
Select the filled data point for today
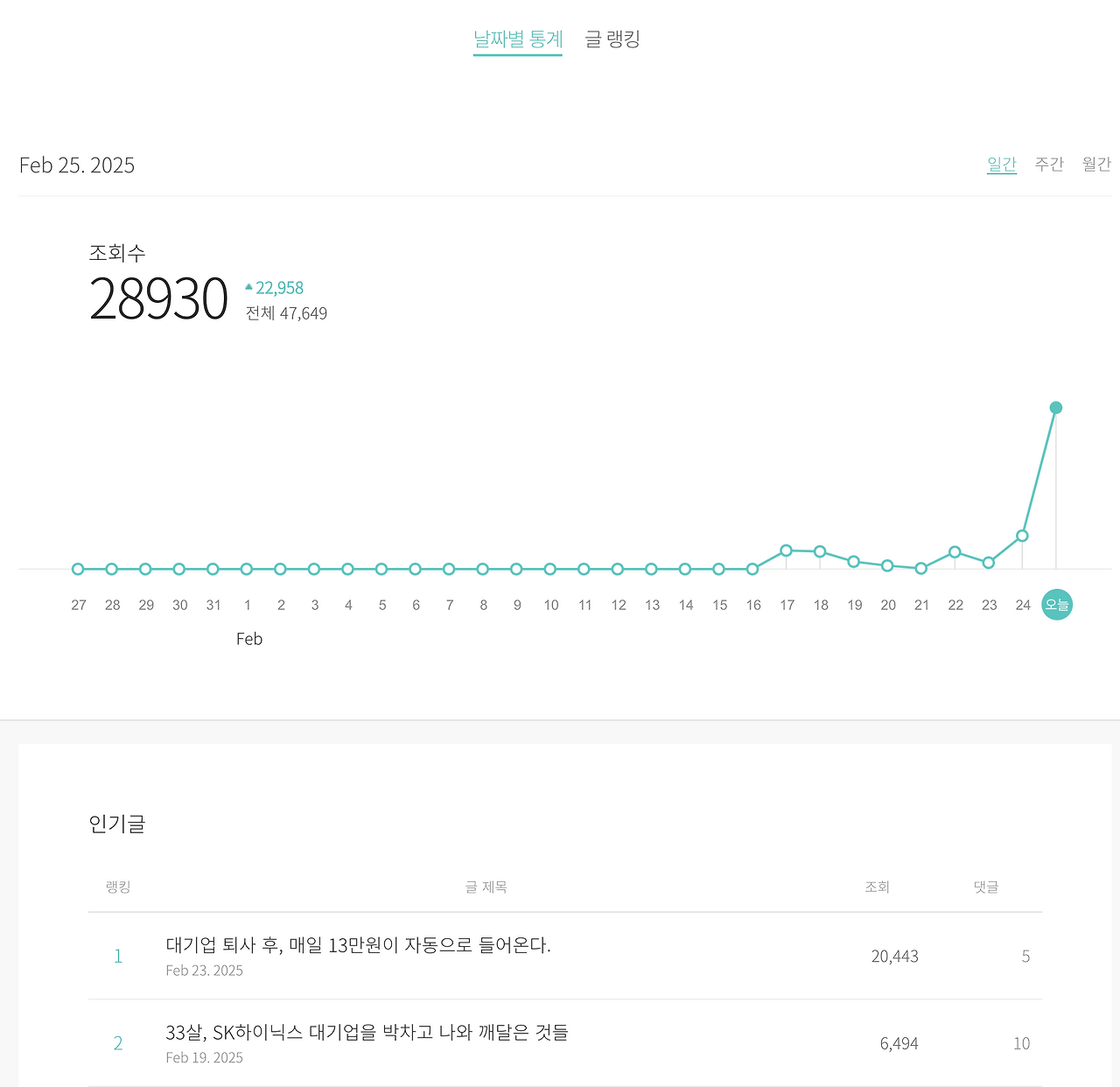coord(1056,408)
